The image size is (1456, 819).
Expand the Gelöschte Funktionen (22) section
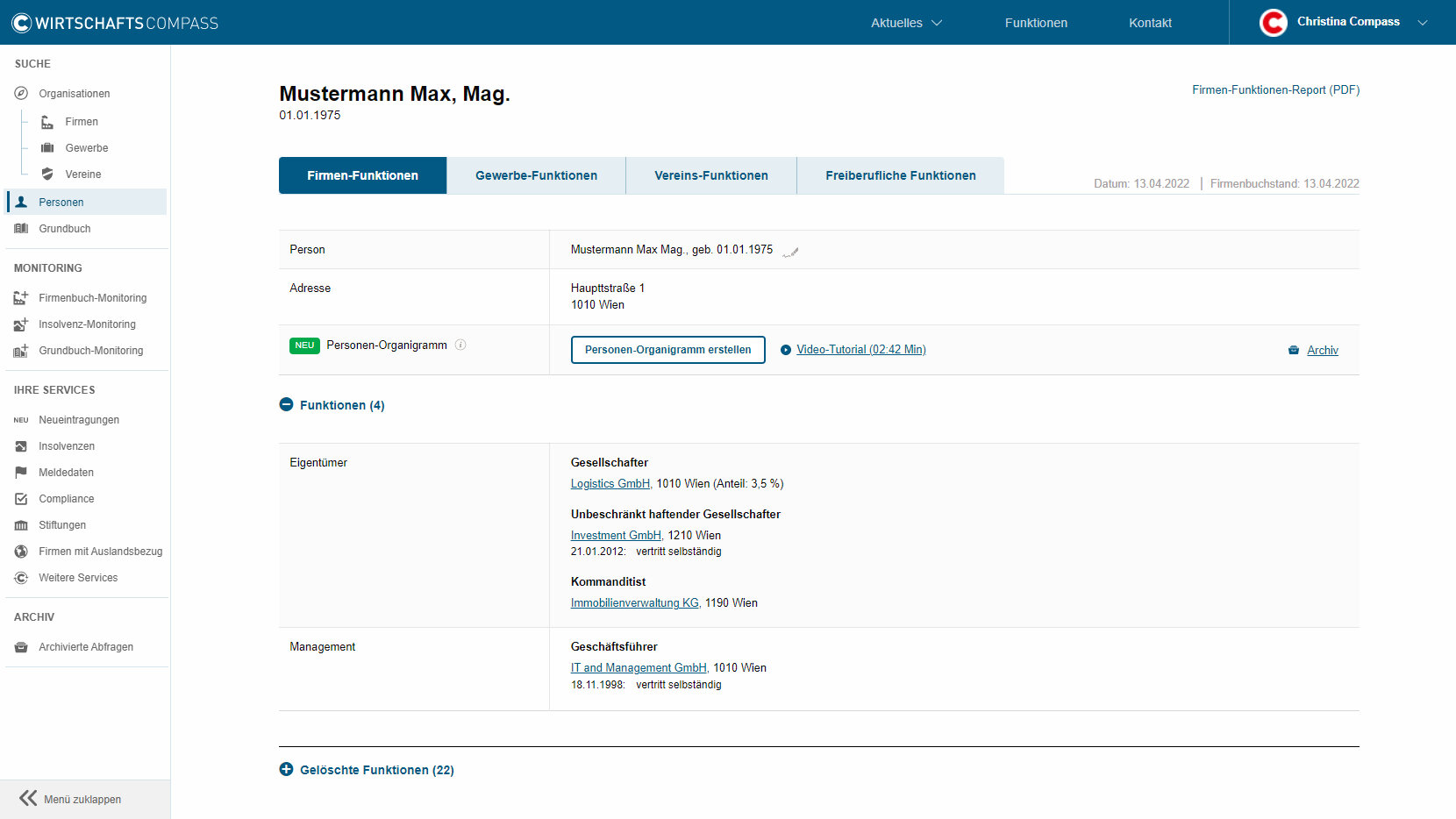[286, 769]
